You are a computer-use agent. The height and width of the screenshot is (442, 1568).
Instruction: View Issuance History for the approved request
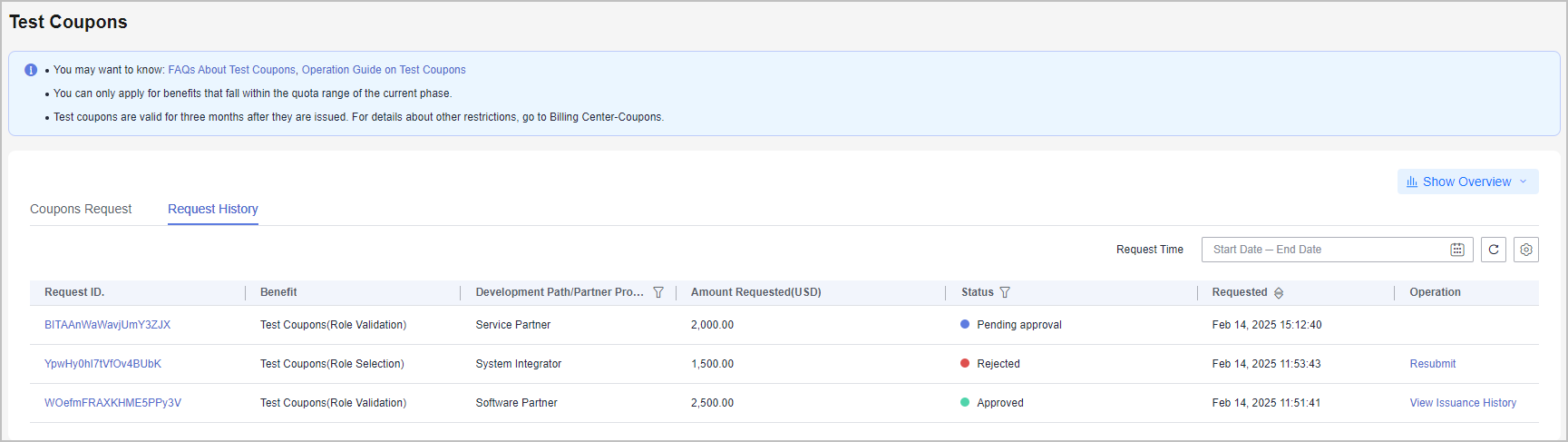[x=1462, y=403]
